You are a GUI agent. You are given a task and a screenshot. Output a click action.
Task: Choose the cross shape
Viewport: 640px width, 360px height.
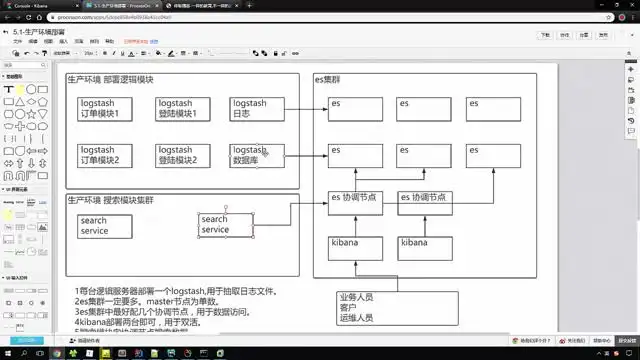tap(20, 126)
